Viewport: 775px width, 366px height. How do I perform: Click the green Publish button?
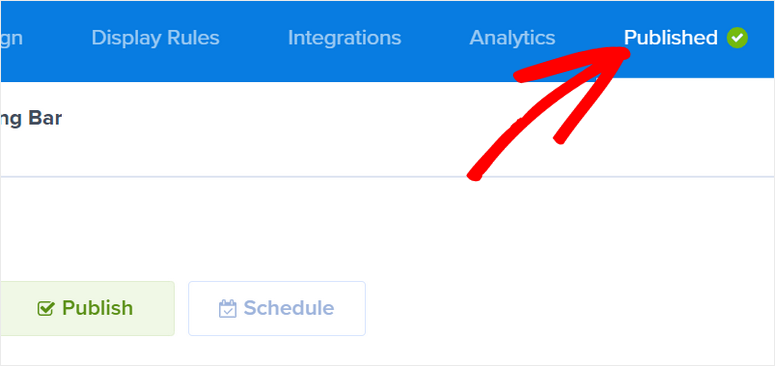point(87,308)
